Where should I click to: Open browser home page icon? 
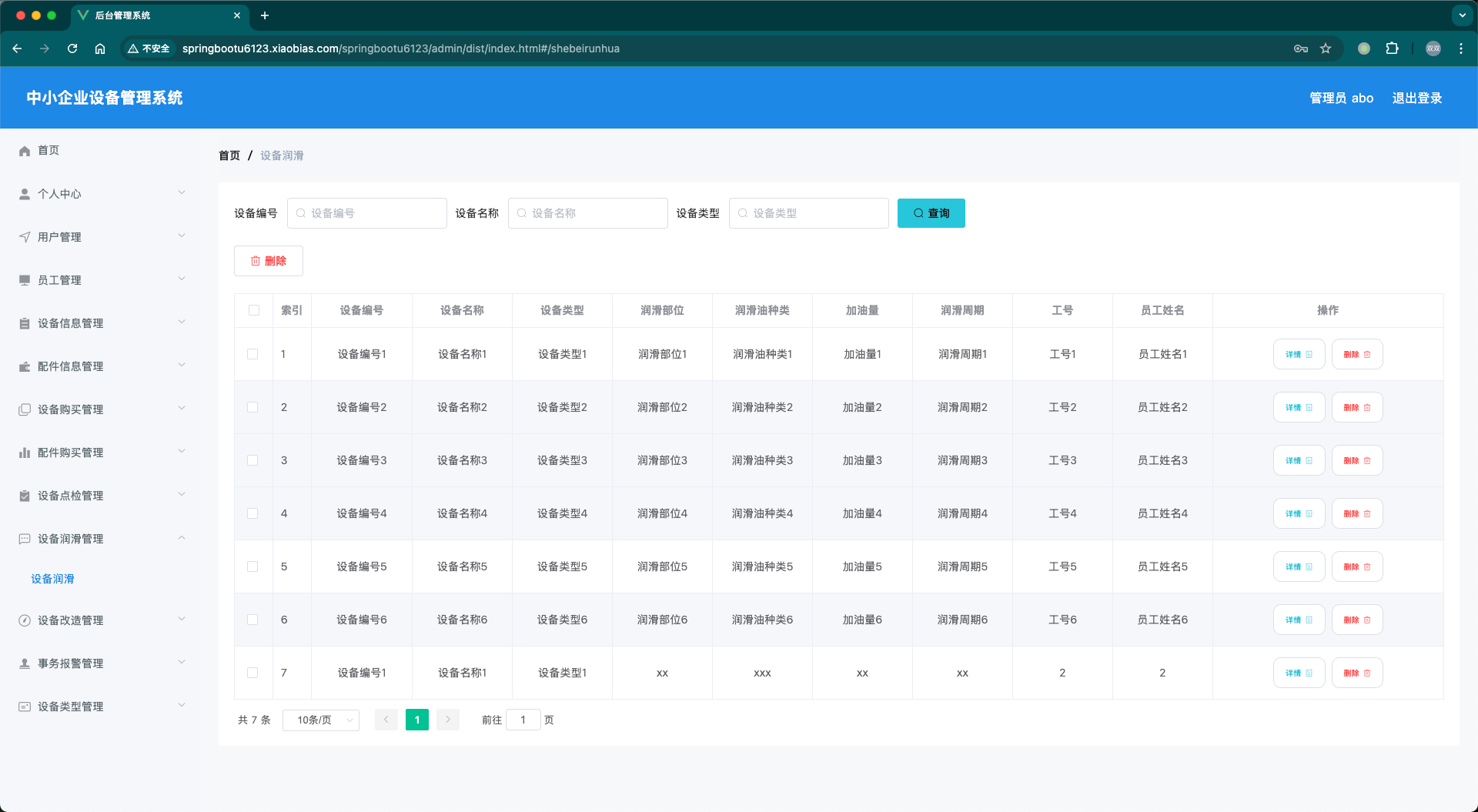100,48
